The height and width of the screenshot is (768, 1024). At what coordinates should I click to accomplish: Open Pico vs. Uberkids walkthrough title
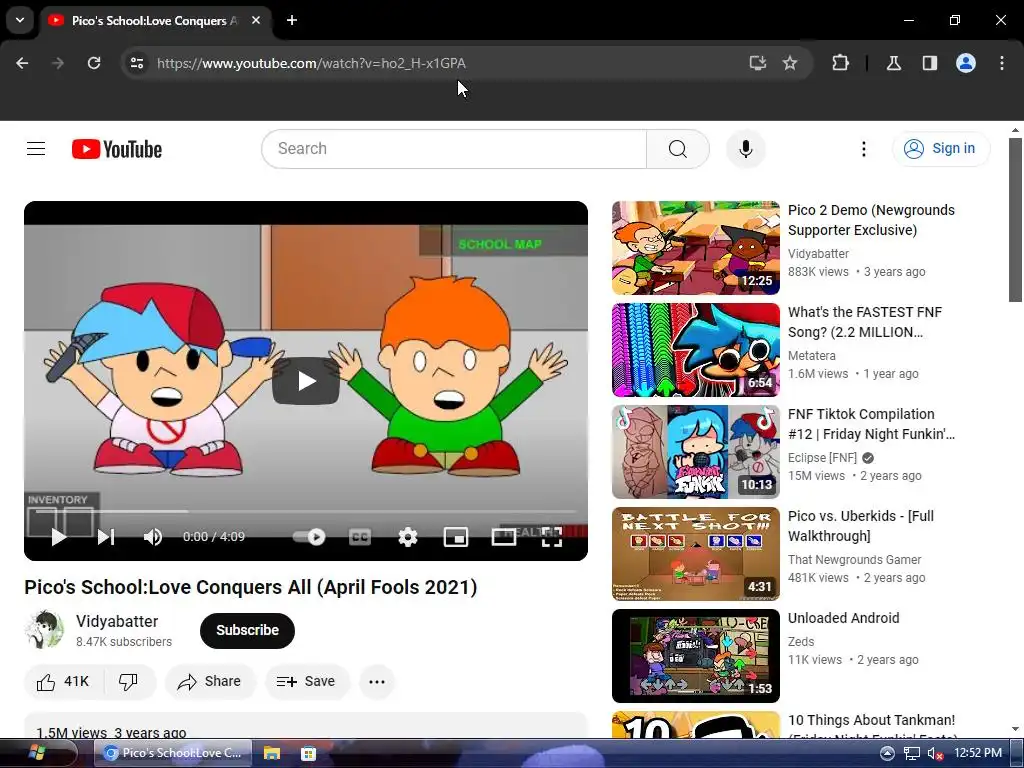click(861, 526)
